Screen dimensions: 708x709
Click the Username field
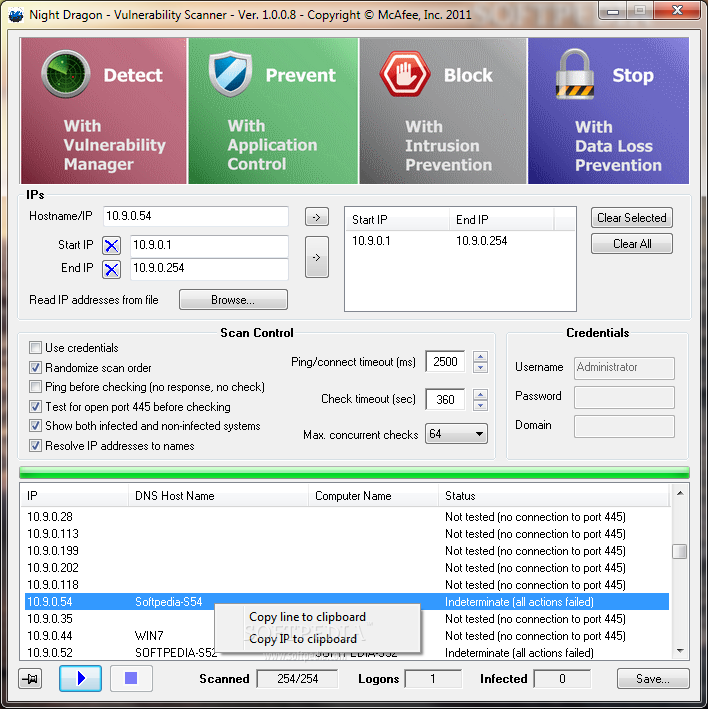pyautogui.click(x=624, y=368)
